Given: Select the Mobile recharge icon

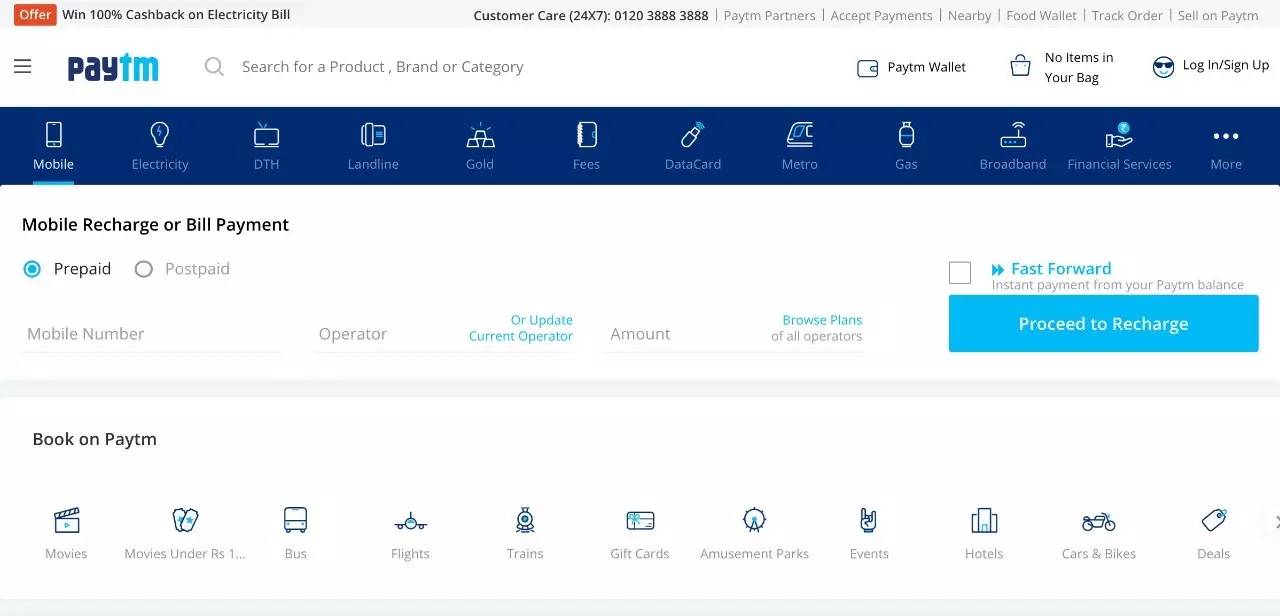Looking at the screenshot, I should (54, 134).
